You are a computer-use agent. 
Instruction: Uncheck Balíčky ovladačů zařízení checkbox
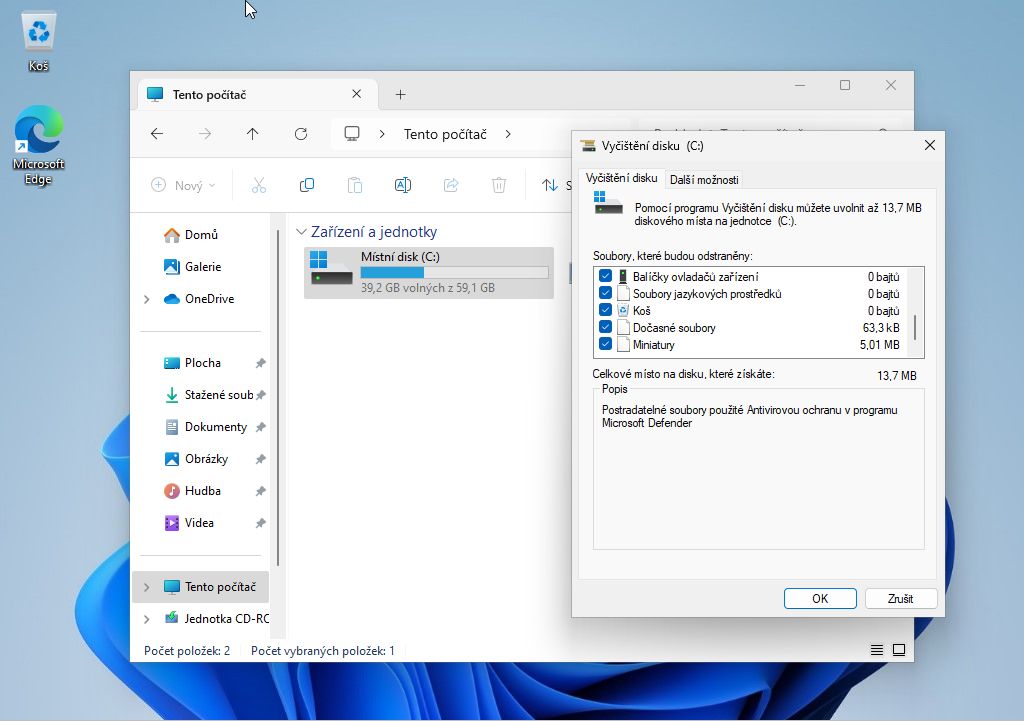(x=605, y=277)
